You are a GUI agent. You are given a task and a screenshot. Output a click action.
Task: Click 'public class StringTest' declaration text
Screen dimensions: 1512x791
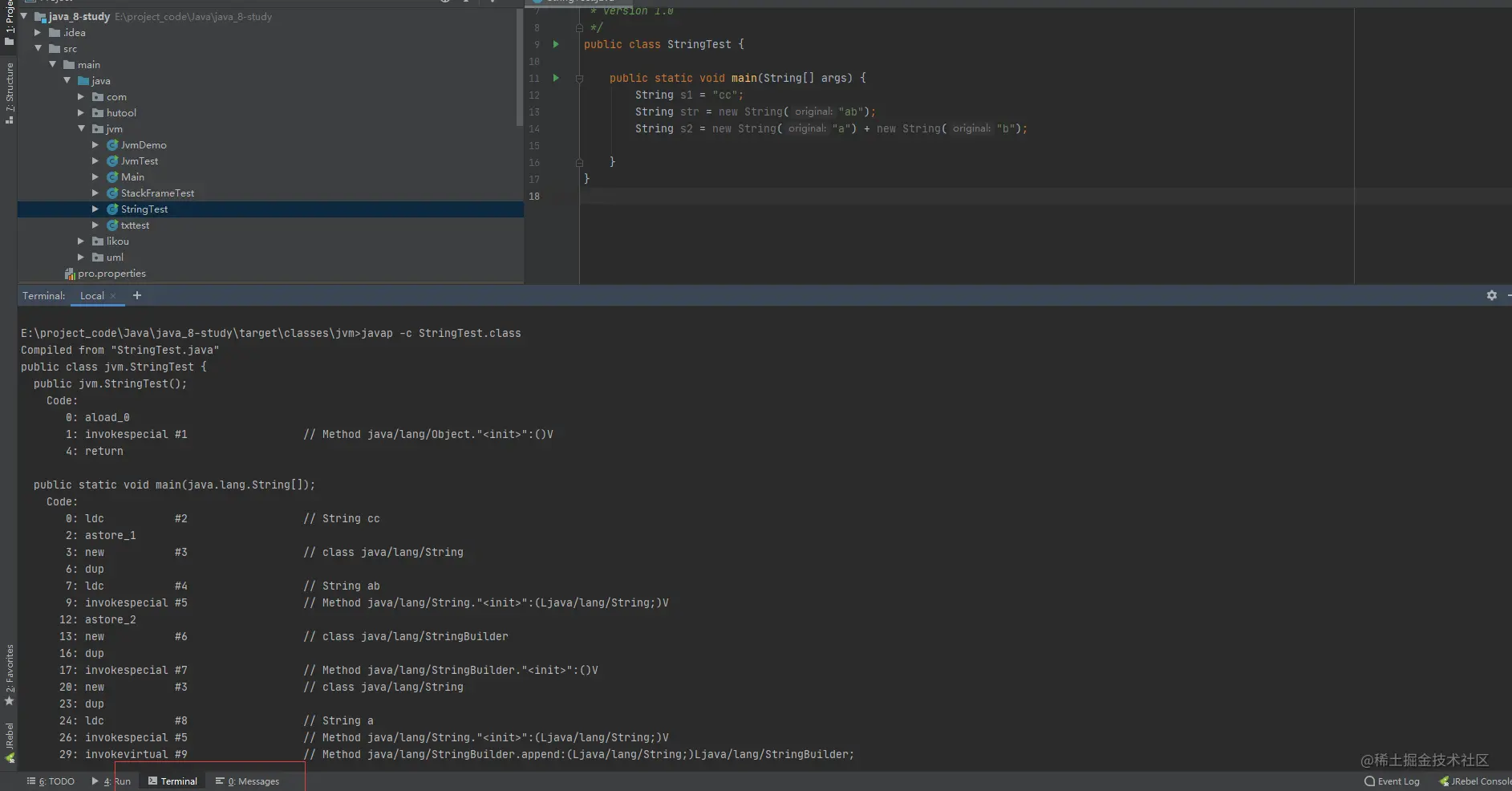click(x=657, y=44)
